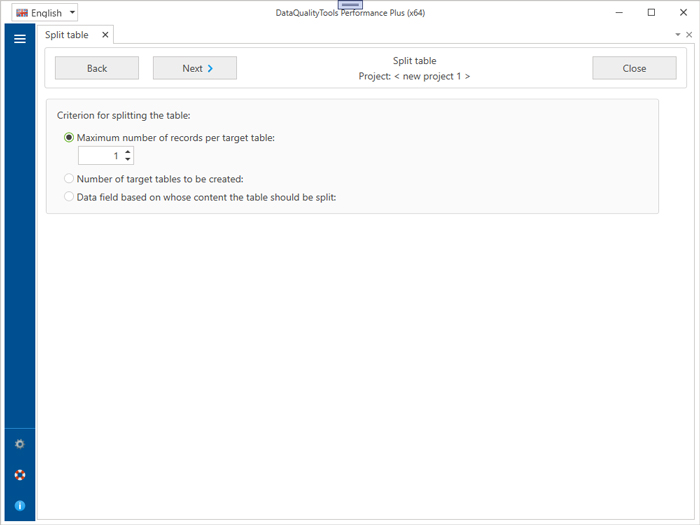Expand the tab list dropdown arrow
Viewport: 700px width, 525px height.
coord(677,35)
